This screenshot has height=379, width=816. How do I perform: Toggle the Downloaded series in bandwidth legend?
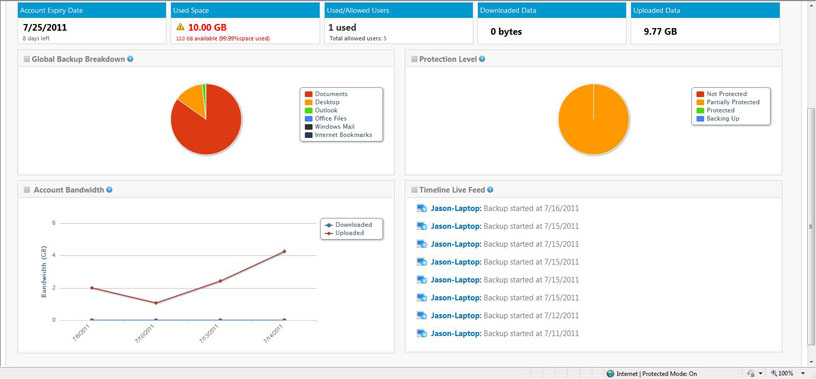tap(348, 225)
